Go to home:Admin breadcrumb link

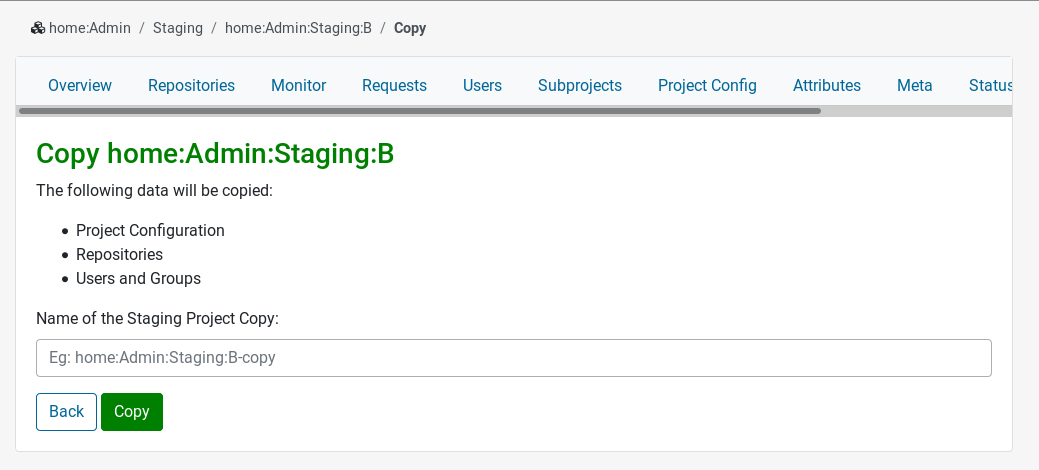[x=90, y=28]
